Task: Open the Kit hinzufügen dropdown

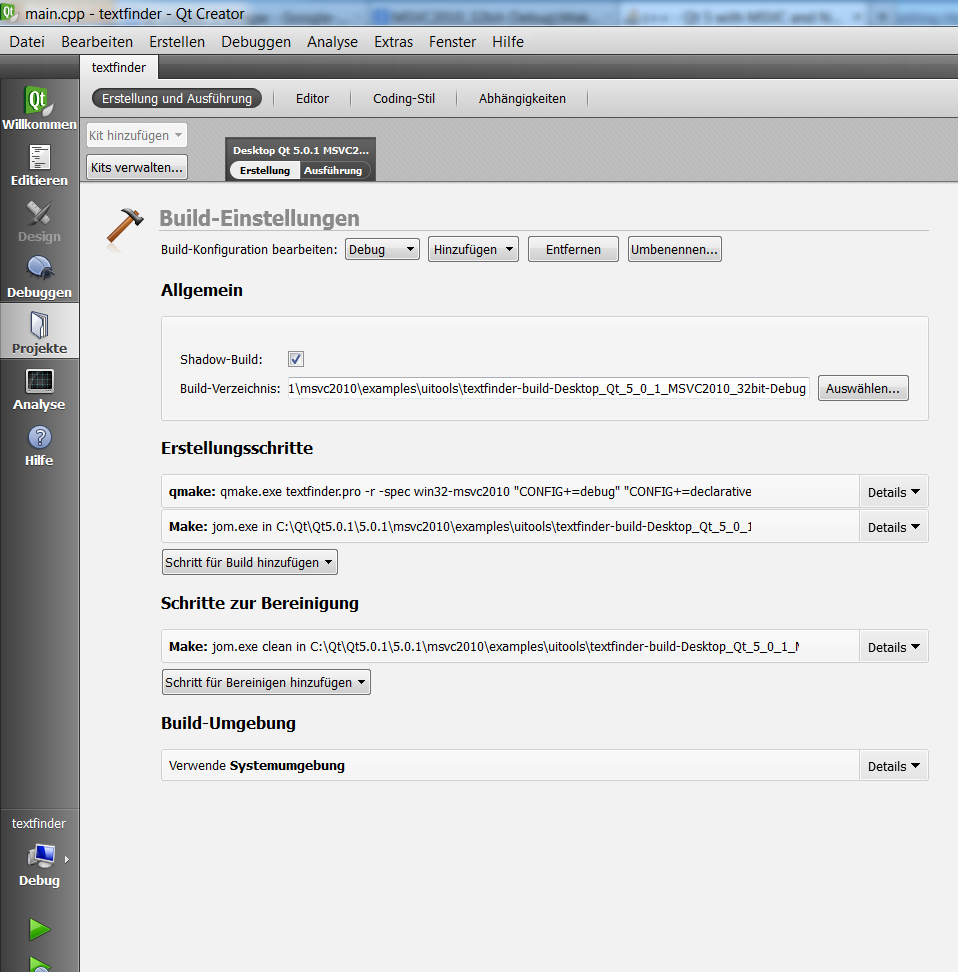Action: click(137, 135)
